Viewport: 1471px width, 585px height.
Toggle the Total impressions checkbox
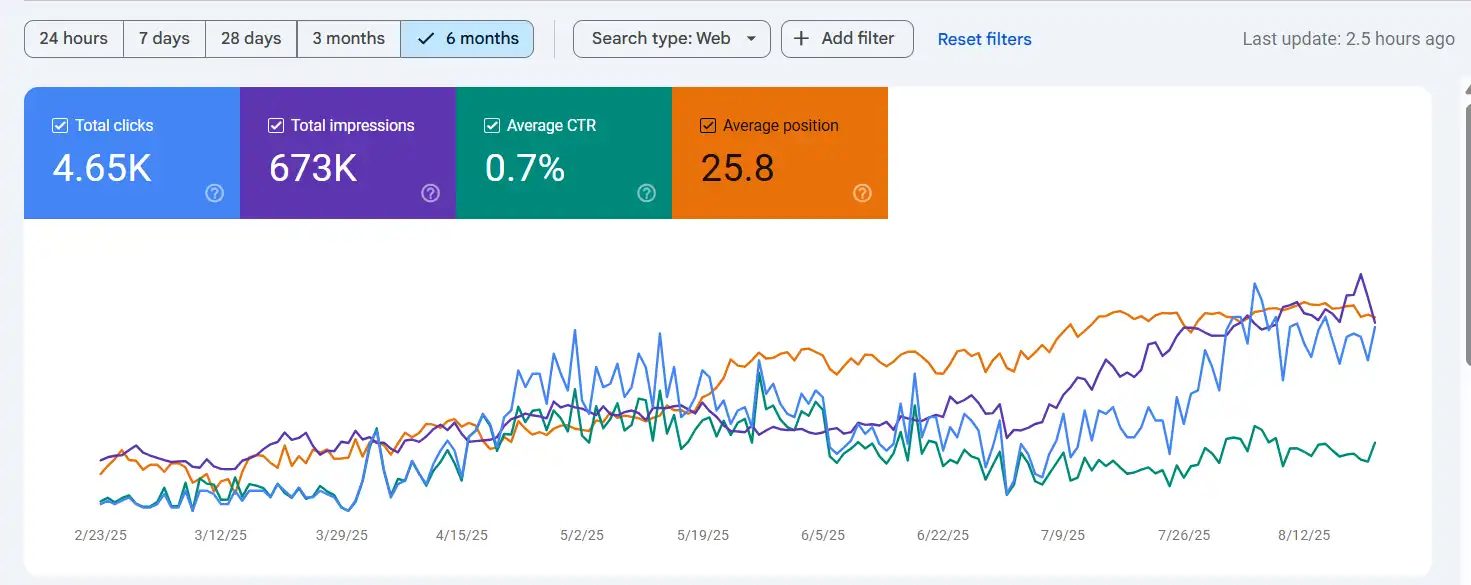276,126
